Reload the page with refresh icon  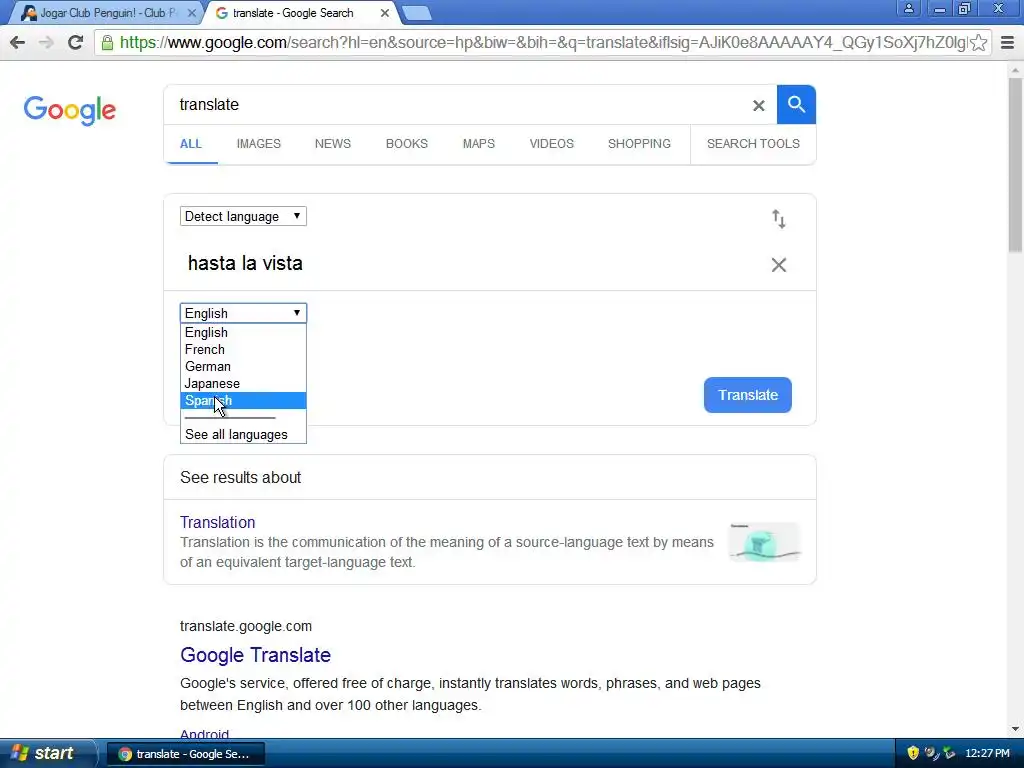[76, 42]
